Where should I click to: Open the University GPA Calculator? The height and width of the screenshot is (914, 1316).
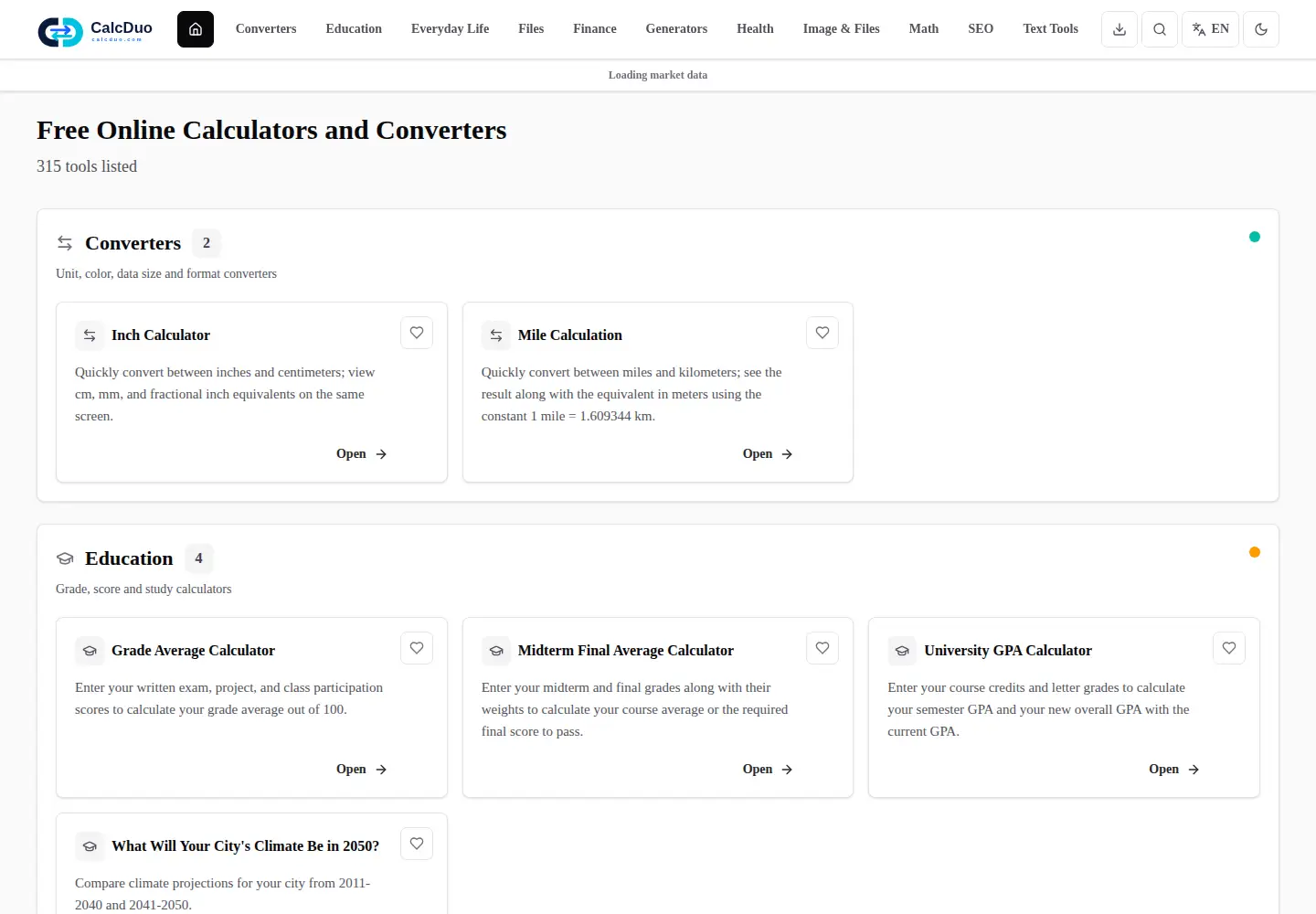(1174, 770)
